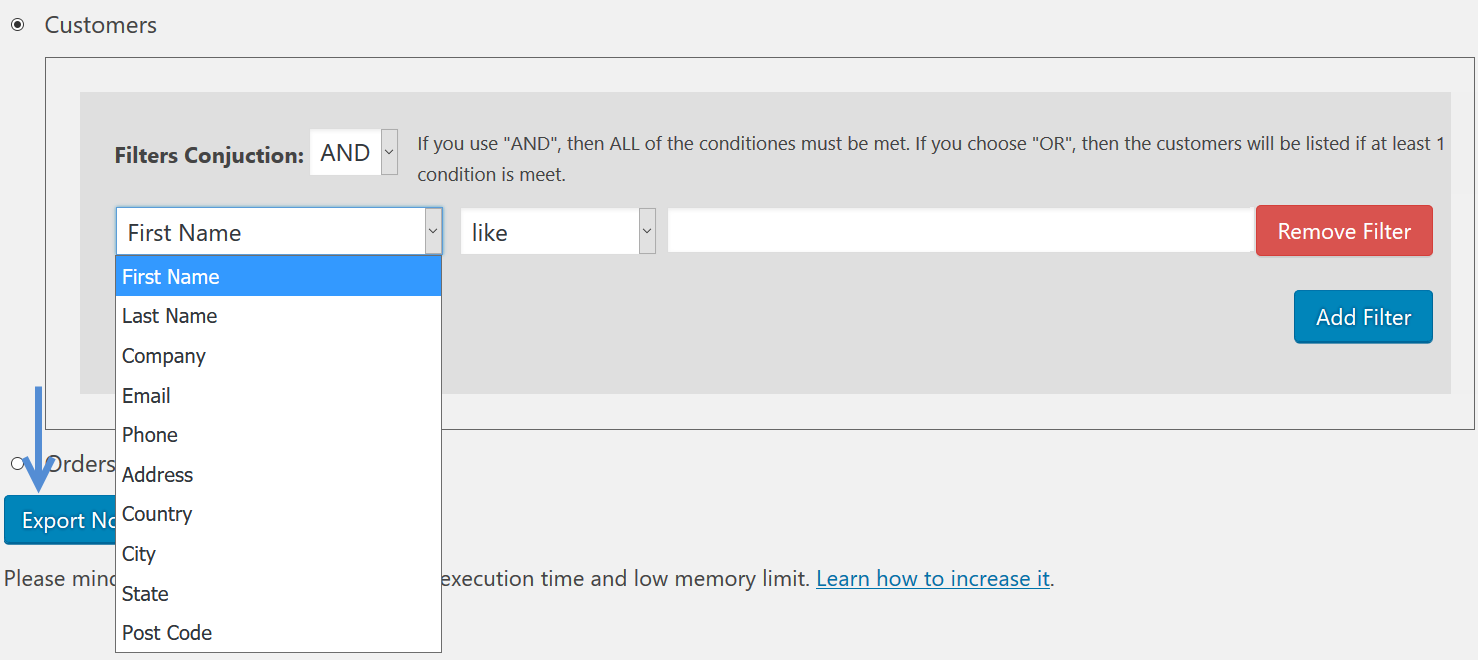The width and height of the screenshot is (1478, 660).
Task: Select City in the dropdown list
Action: tap(279, 554)
